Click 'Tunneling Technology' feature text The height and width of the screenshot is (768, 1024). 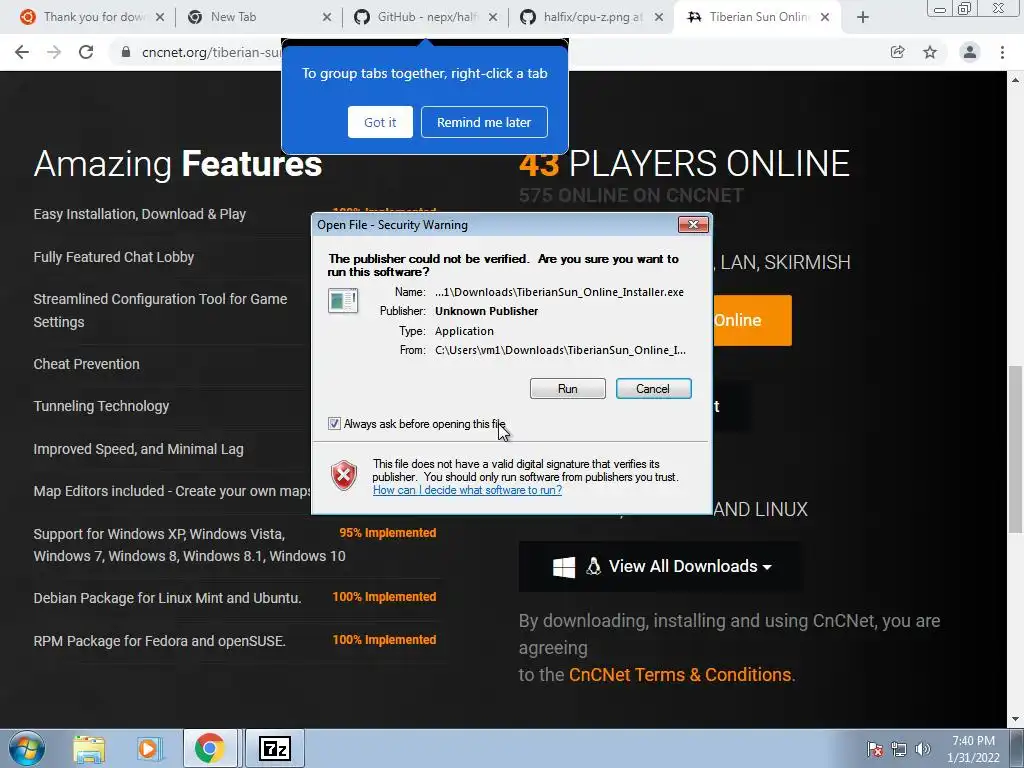[101, 406]
